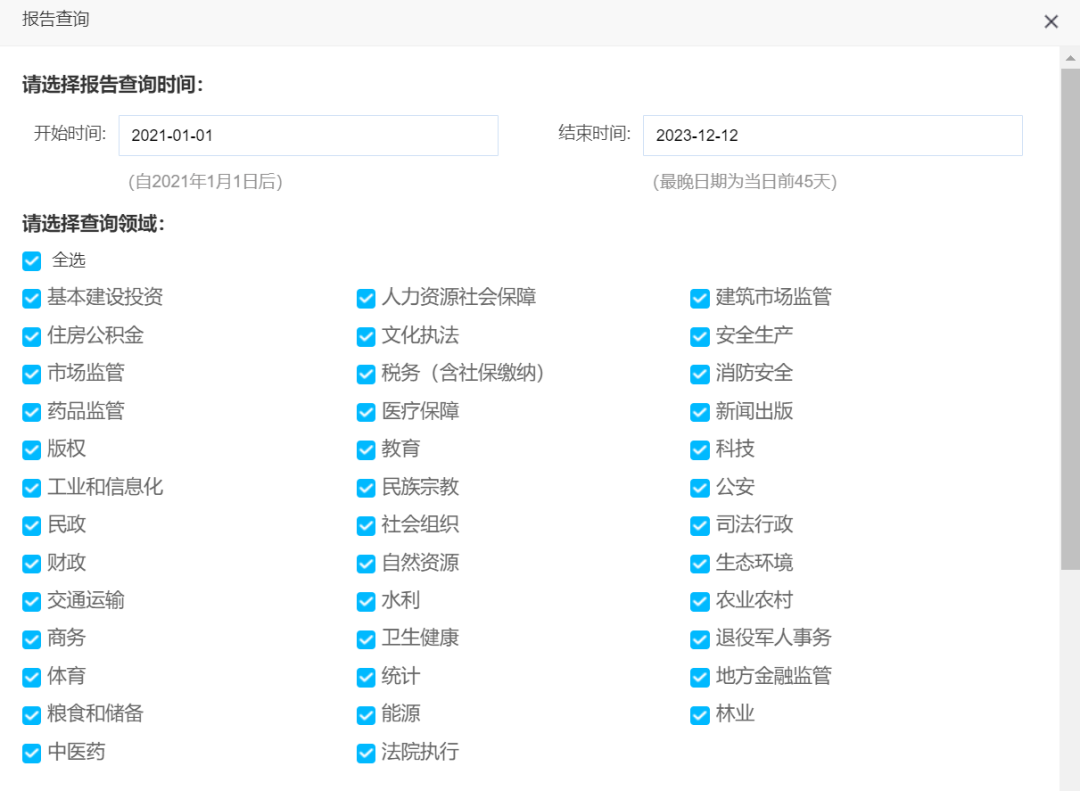Uncheck the 生态环境 checkbox
The height and width of the screenshot is (791, 1080).
click(x=698, y=563)
